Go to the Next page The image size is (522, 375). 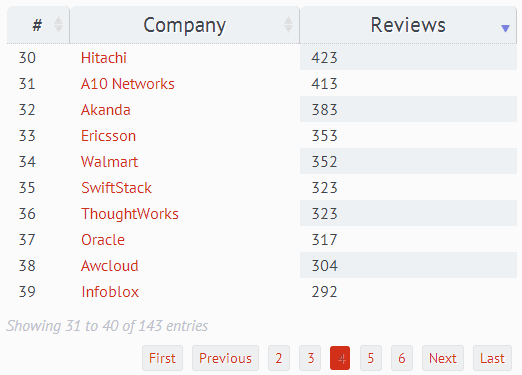coord(443,358)
